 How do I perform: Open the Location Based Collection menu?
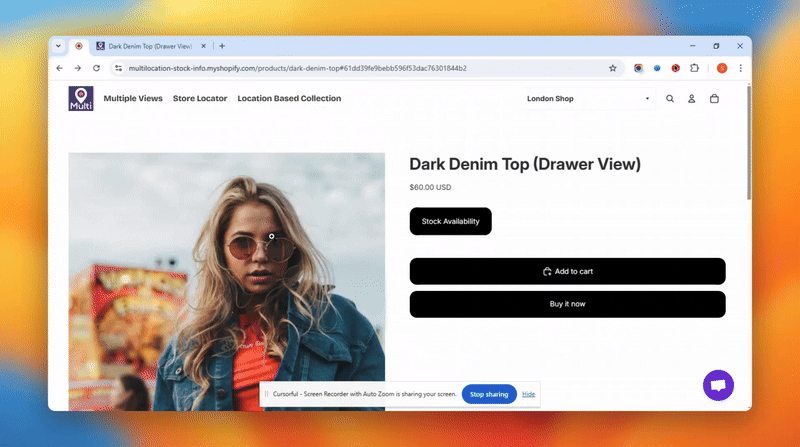[x=289, y=98]
